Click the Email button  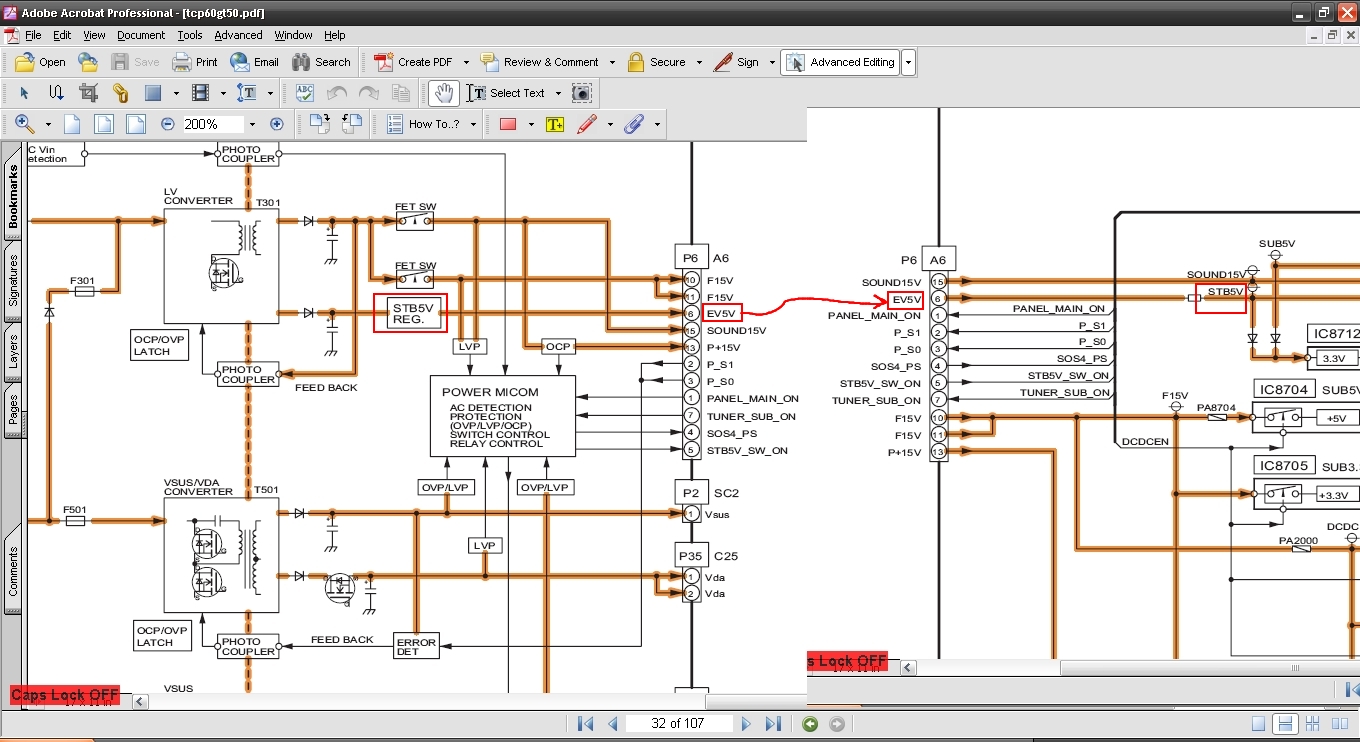255,62
